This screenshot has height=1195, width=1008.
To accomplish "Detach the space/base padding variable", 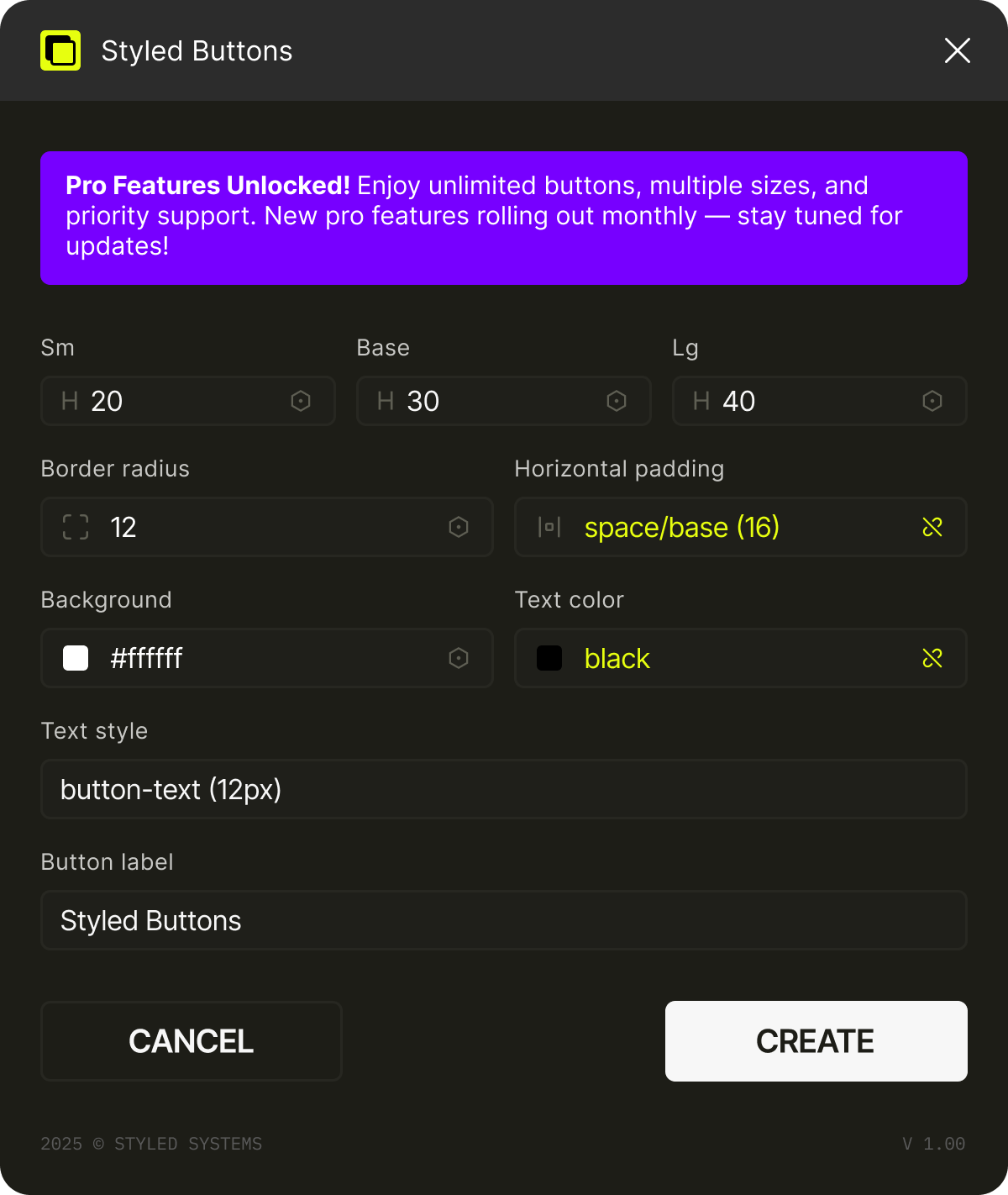I will coord(932,527).
